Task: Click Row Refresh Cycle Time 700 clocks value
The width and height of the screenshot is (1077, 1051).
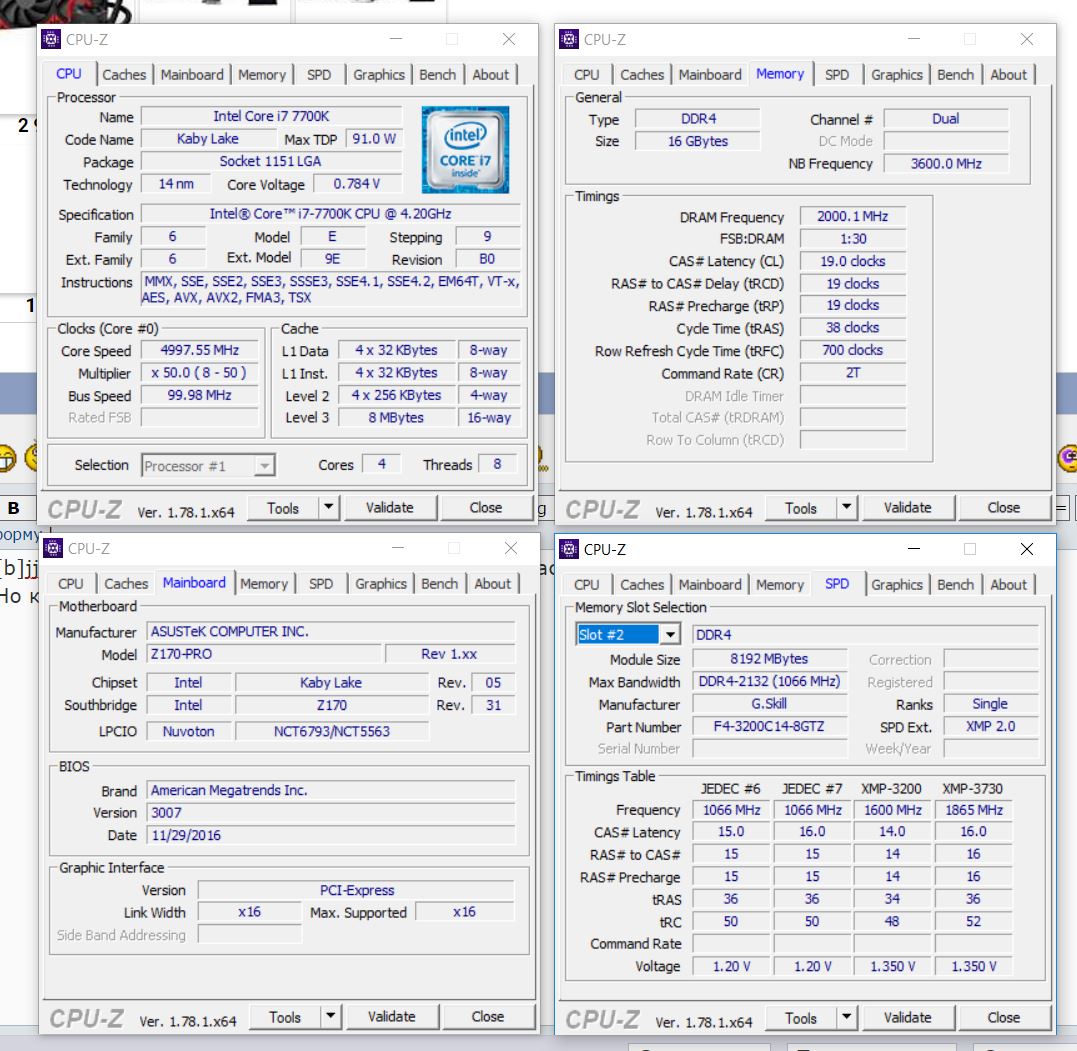Action: (852, 350)
